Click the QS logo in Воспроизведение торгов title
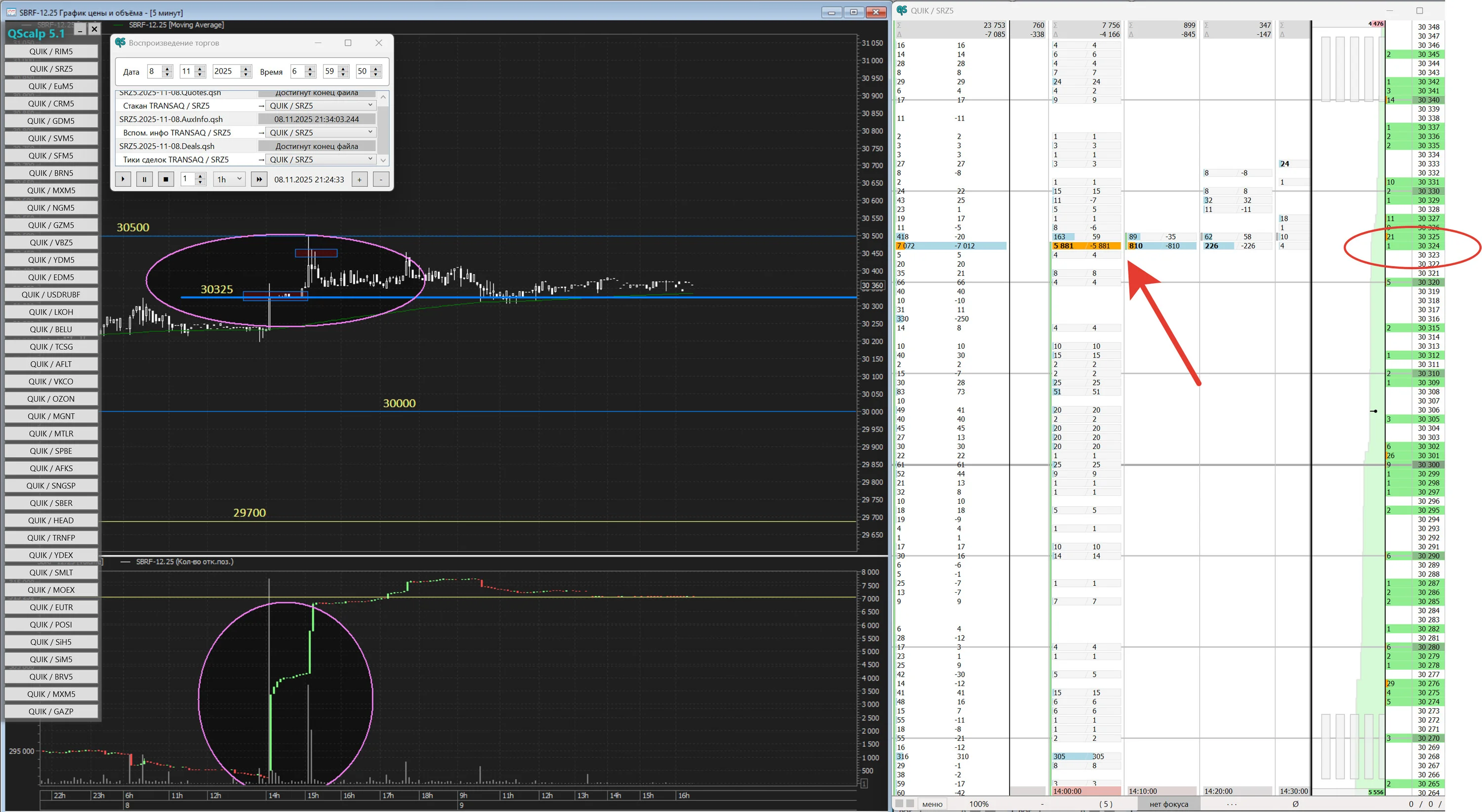 (x=120, y=42)
